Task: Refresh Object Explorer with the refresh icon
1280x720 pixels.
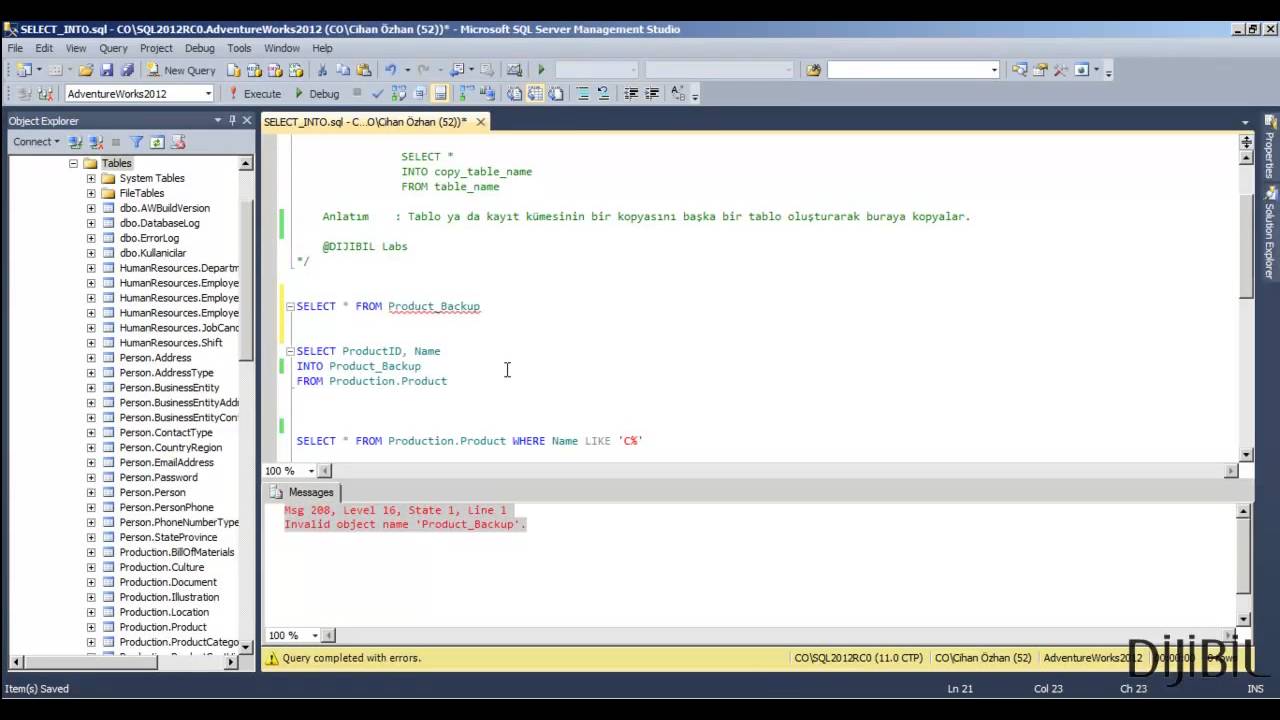Action: 157,142
